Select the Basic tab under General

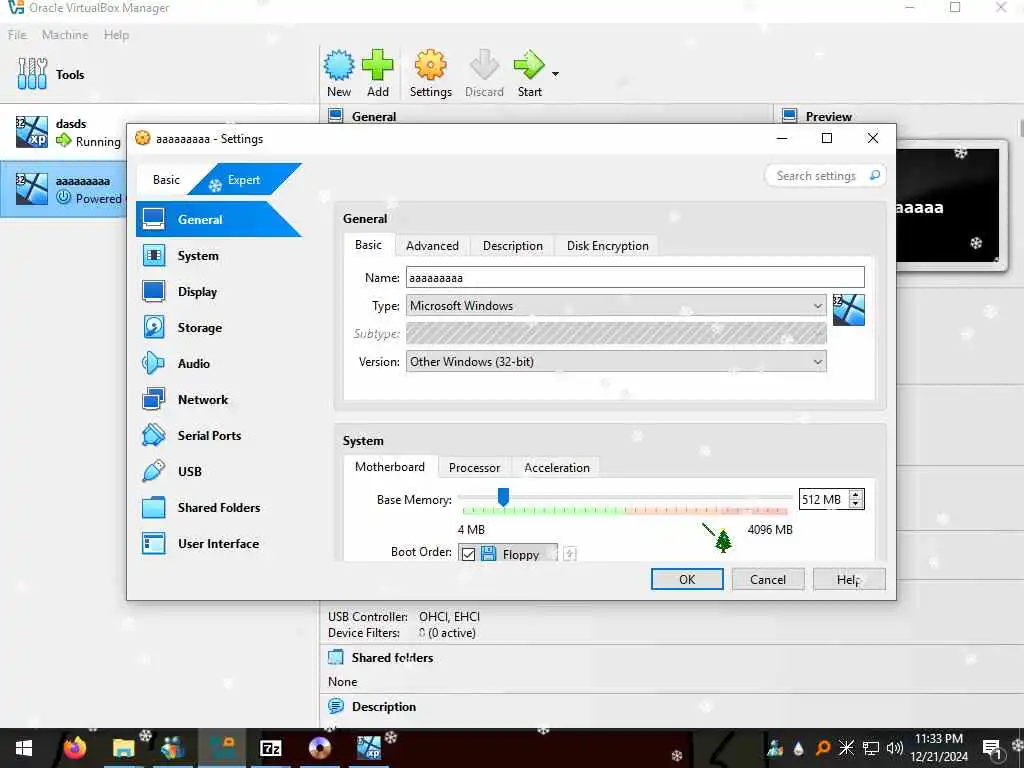(368, 245)
